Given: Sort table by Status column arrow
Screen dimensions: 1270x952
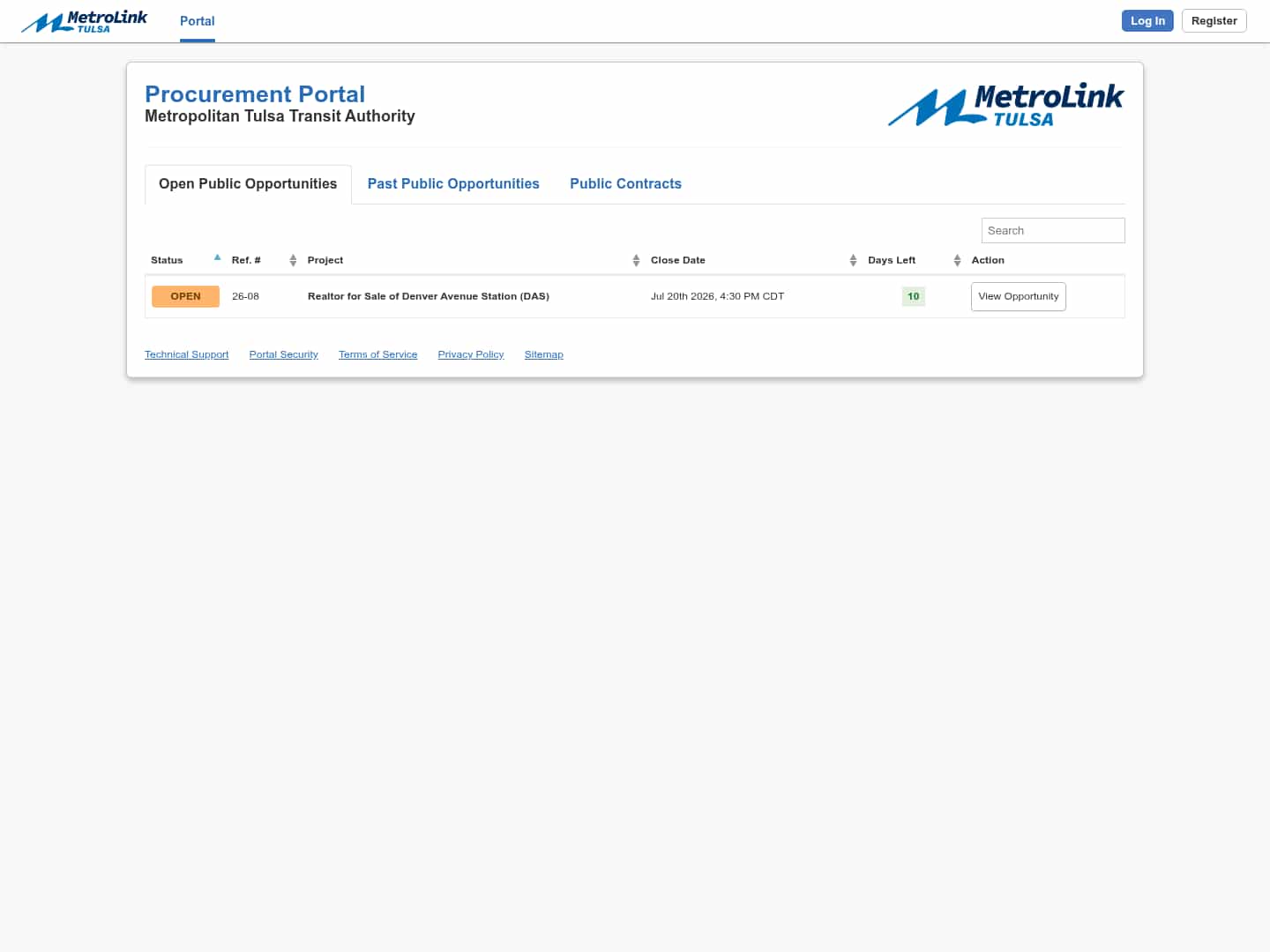Looking at the screenshot, I should [217, 258].
